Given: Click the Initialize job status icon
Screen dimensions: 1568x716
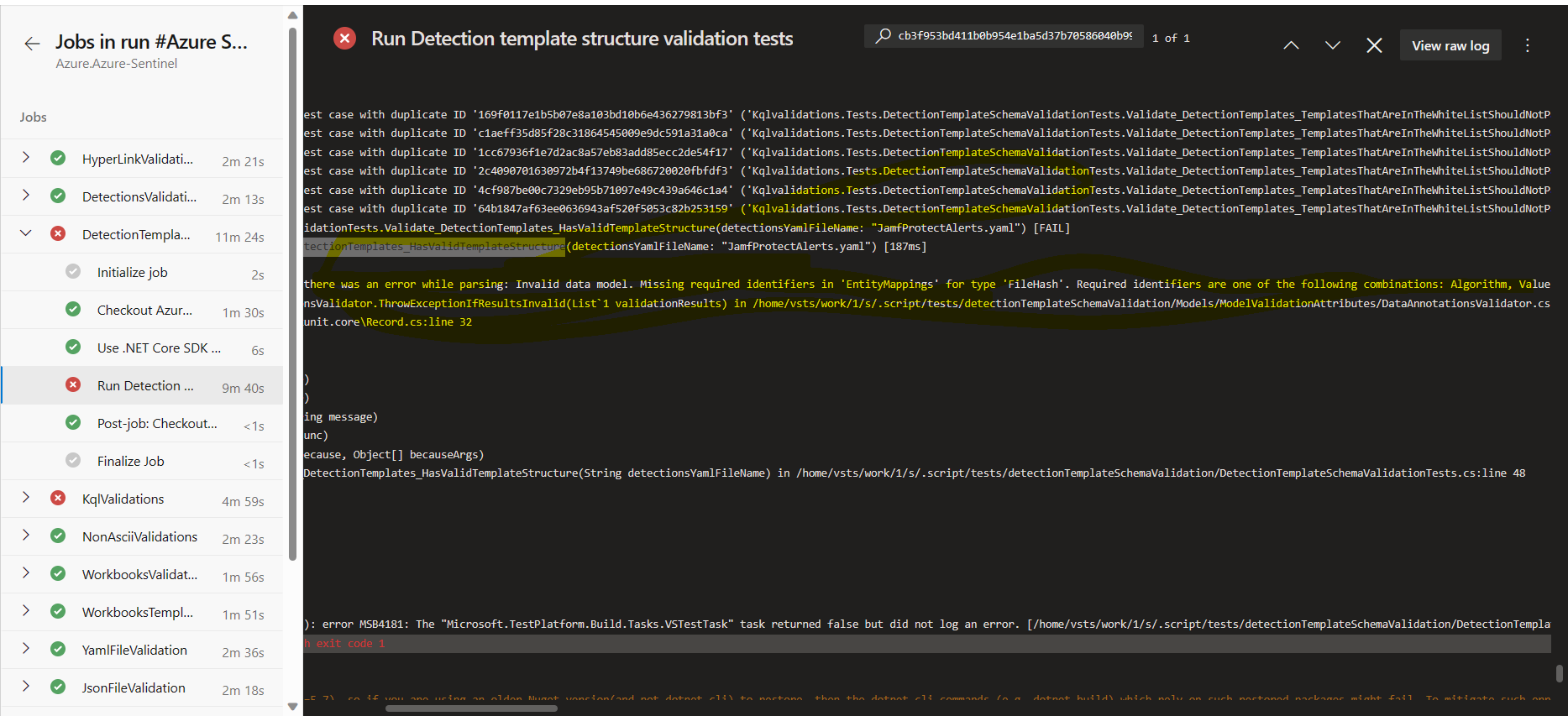Looking at the screenshot, I should click(73, 271).
